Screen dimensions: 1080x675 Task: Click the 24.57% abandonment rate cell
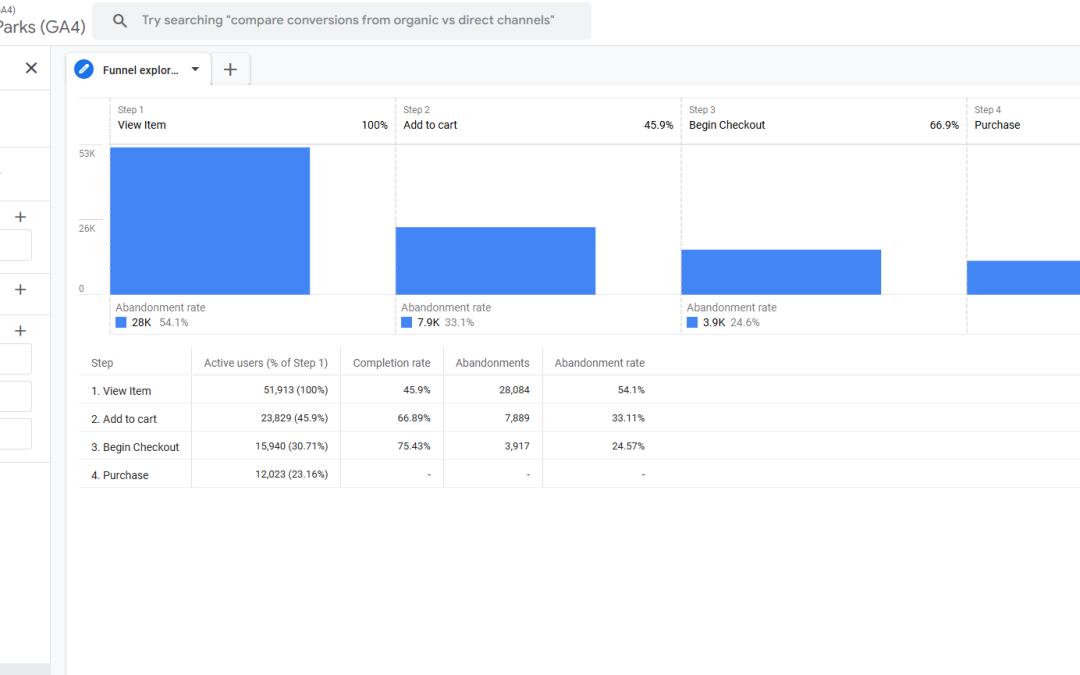tap(628, 446)
